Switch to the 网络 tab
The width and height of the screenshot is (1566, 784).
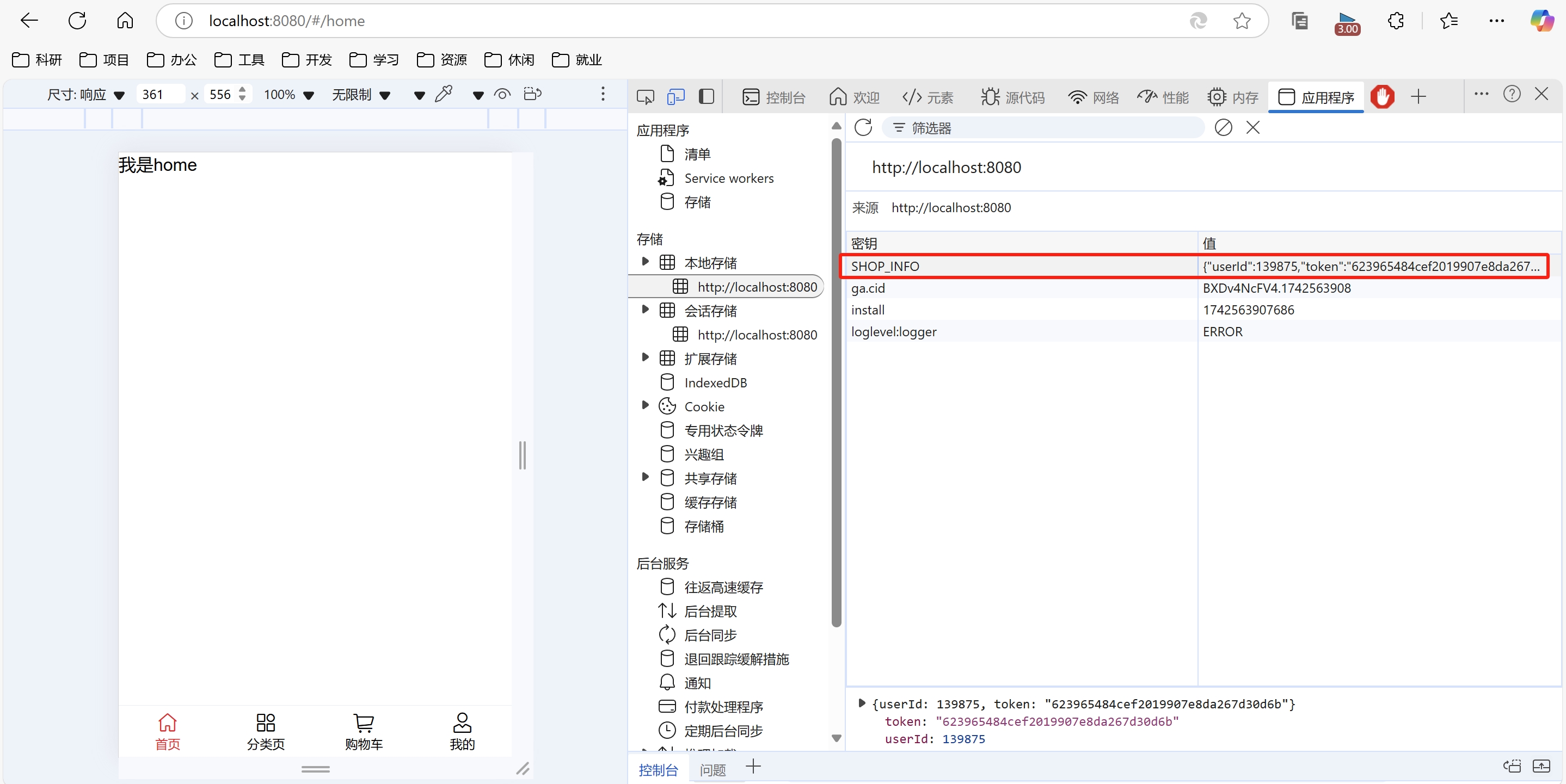pos(1094,97)
